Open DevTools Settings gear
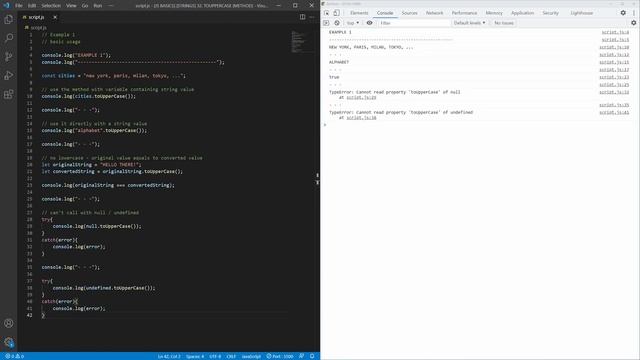 (623, 13)
